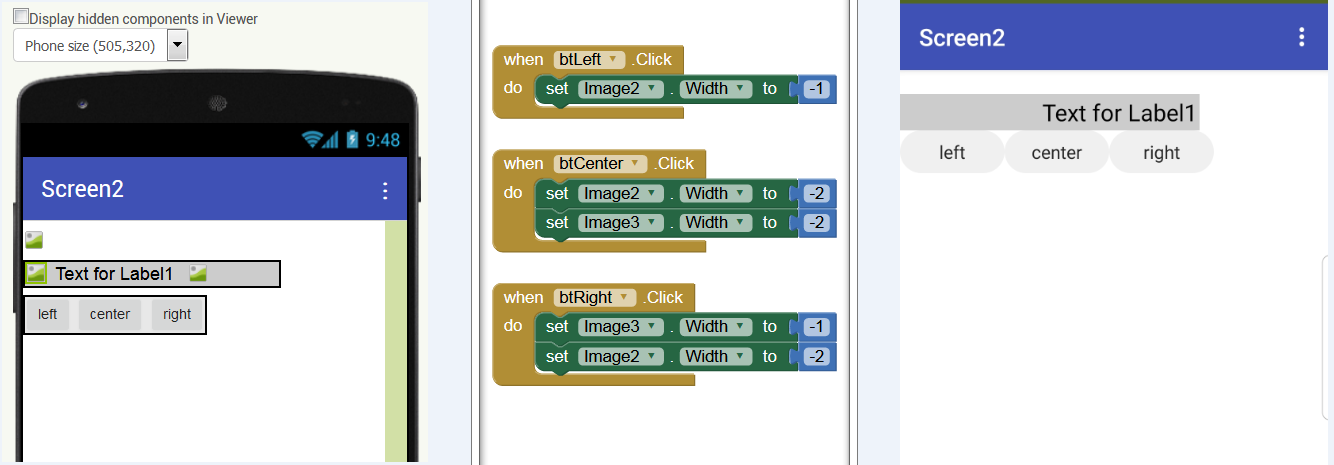Click the battery icon in phone status bar
The image size is (1334, 465).
(352, 140)
